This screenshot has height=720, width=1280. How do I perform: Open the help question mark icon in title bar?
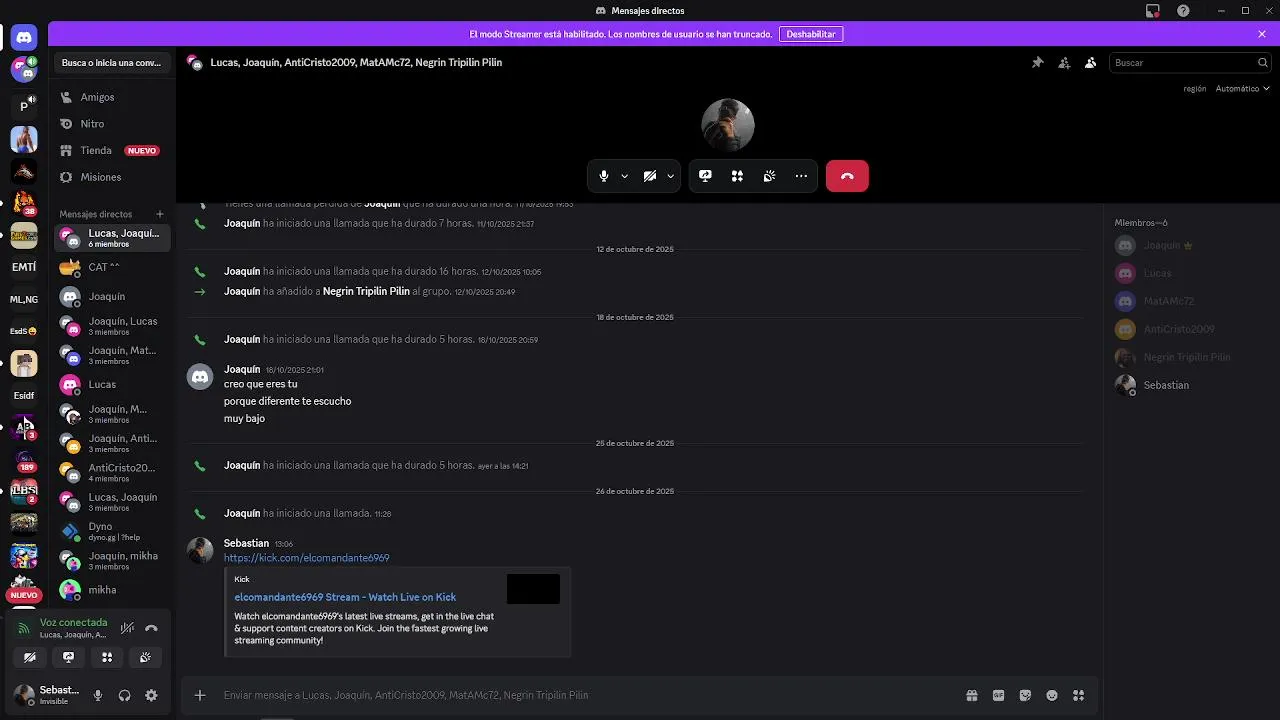coord(1184,11)
